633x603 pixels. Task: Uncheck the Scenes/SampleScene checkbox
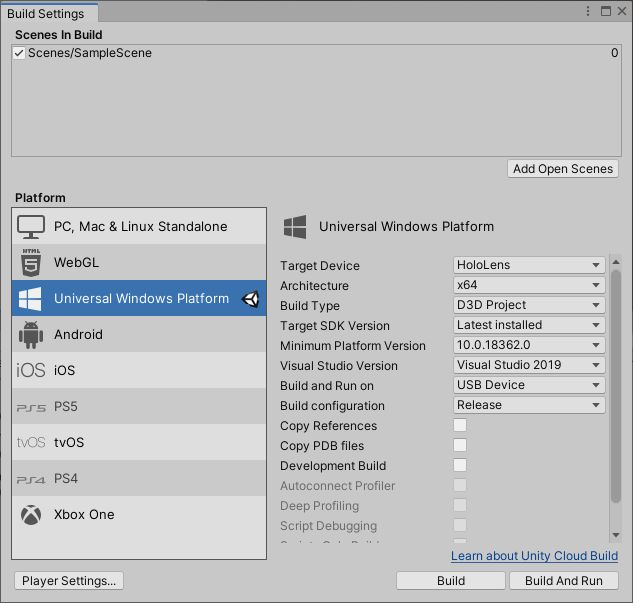[x=19, y=53]
